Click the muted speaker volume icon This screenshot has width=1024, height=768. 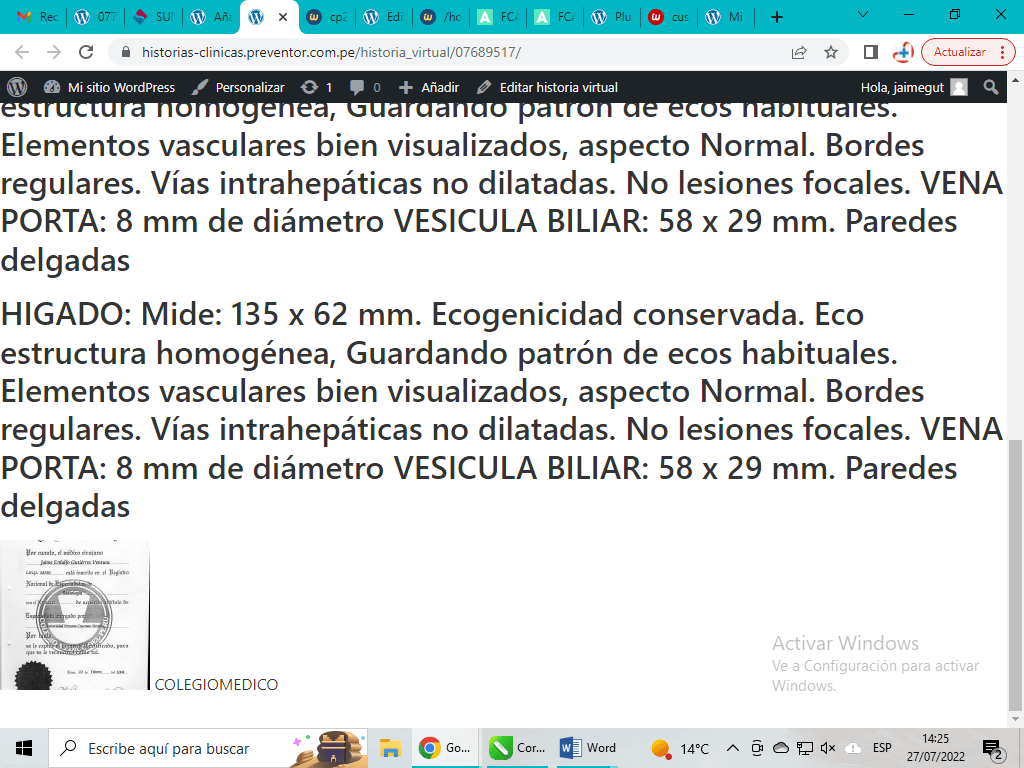pyautogui.click(x=828, y=748)
